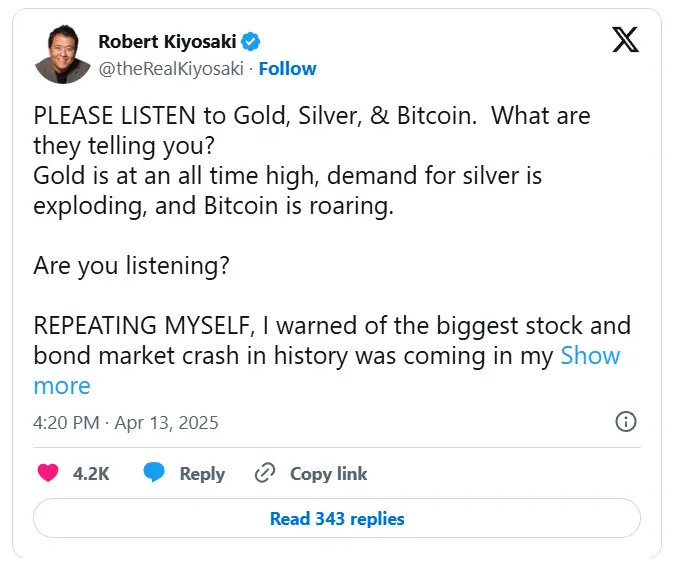Open the 4:20 PM Apr 13, 2025 timestamp
Image resolution: width=675 pixels, height=569 pixels.
click(x=126, y=422)
